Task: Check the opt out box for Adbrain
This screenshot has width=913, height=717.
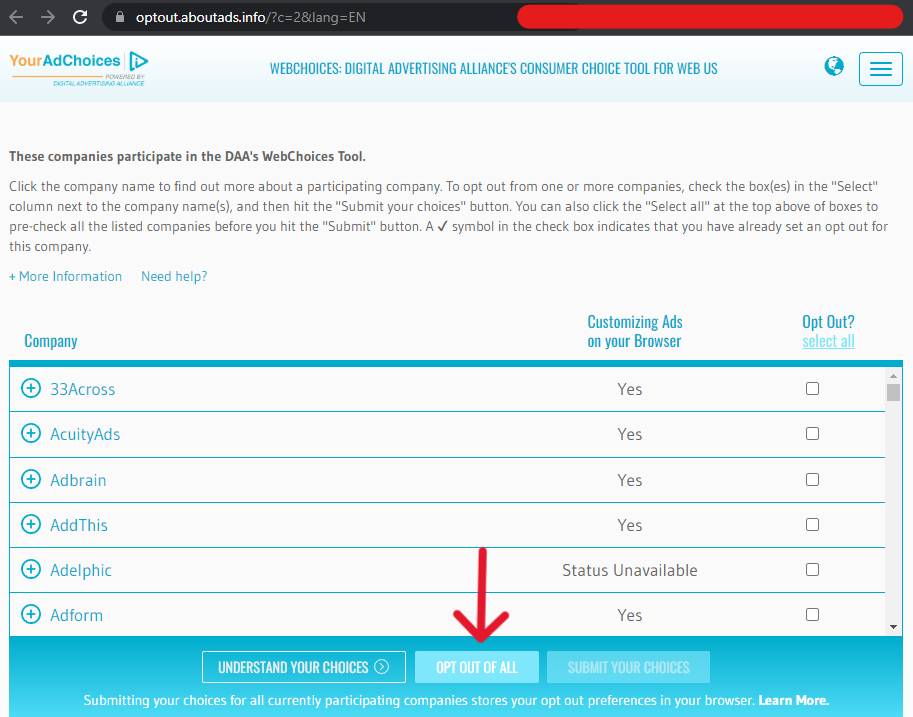Action: 812,479
